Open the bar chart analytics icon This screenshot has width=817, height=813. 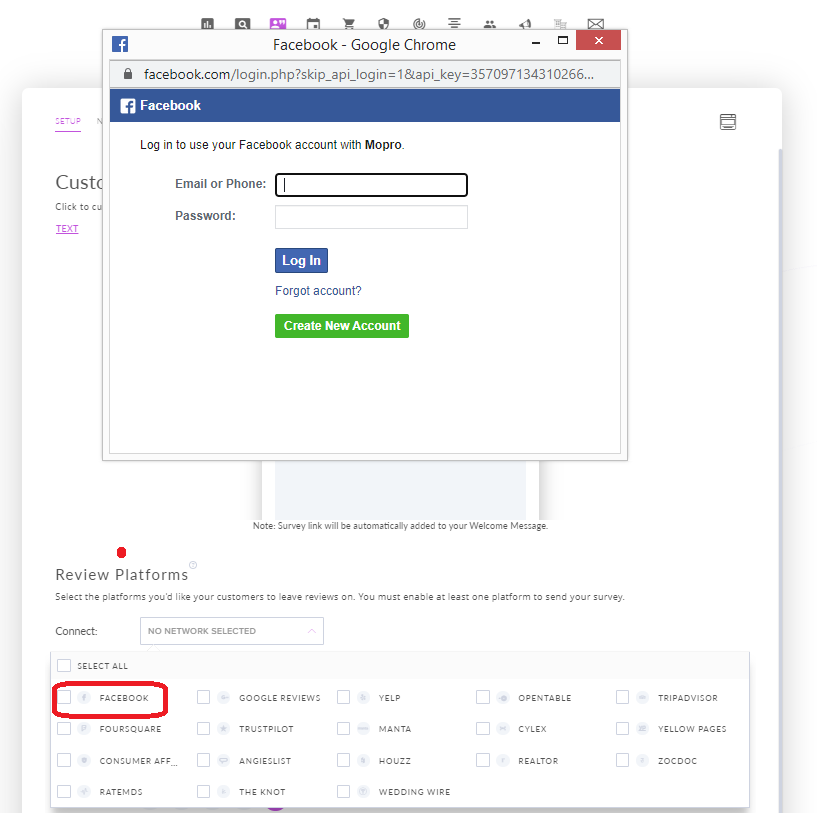[x=207, y=24]
